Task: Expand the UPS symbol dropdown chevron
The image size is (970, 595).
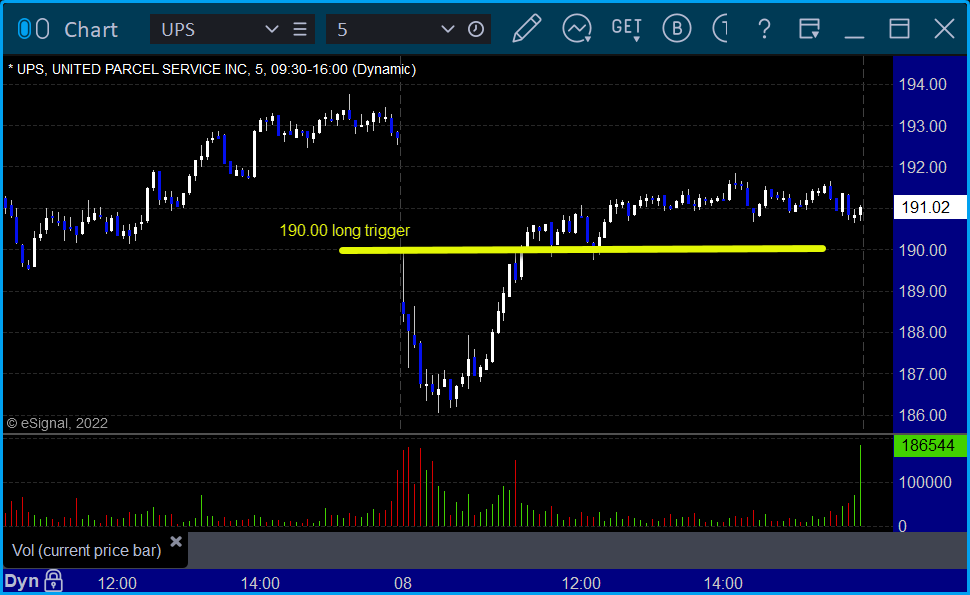Action: pyautogui.click(x=271, y=29)
